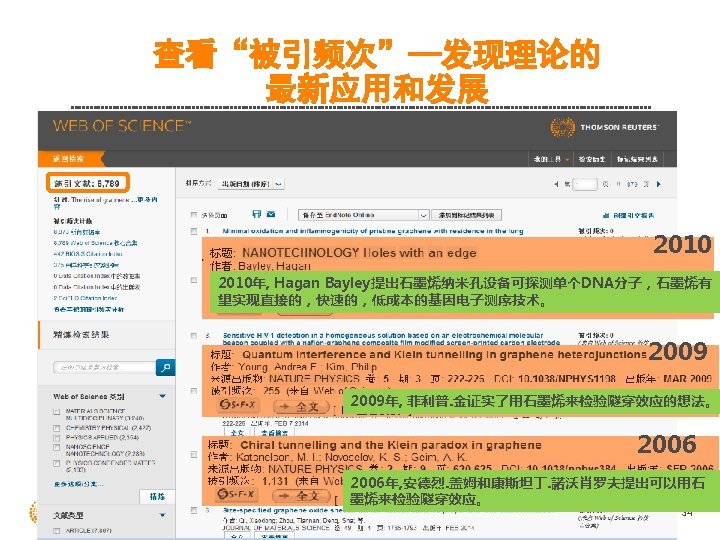Collapse document types section

163,515
